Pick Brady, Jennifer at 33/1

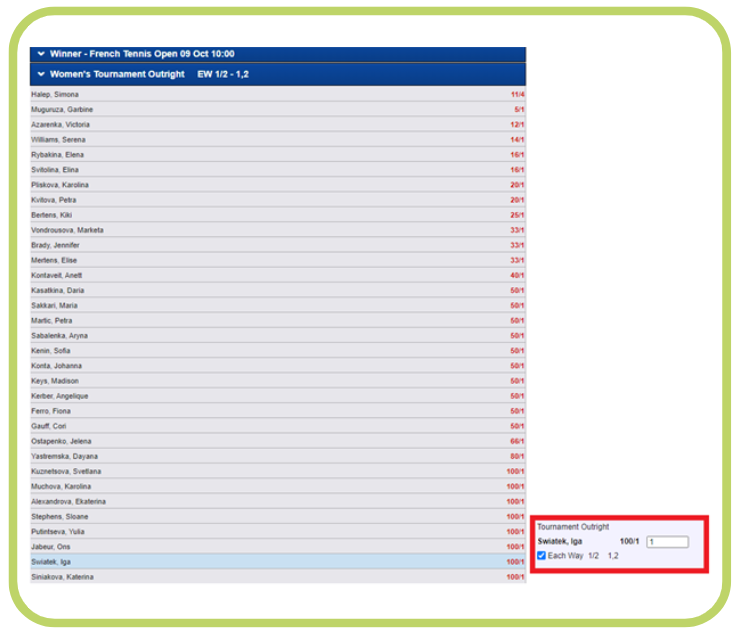tap(517, 245)
